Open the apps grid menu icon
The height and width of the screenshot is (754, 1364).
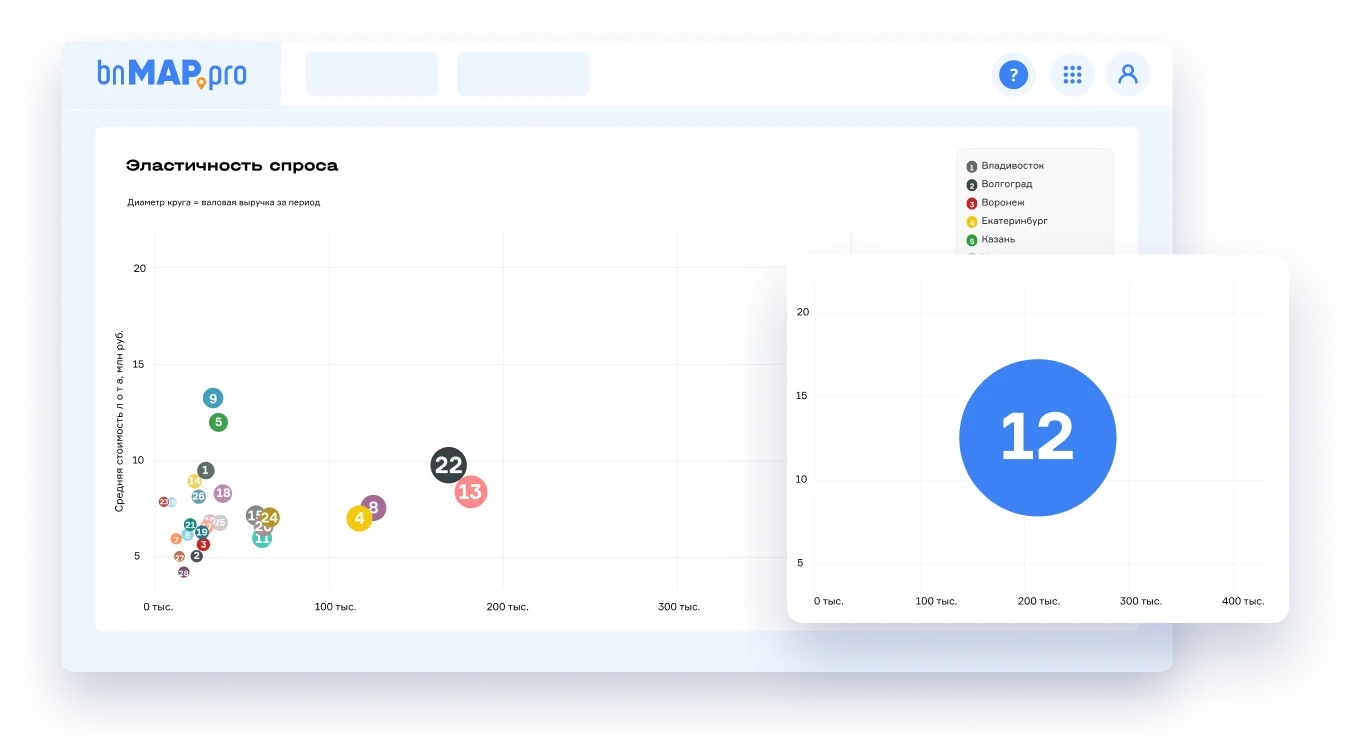(1072, 75)
